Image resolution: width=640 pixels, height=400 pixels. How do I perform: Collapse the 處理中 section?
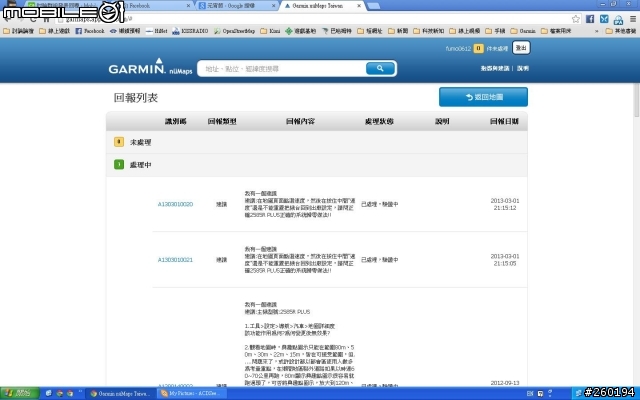point(317,165)
